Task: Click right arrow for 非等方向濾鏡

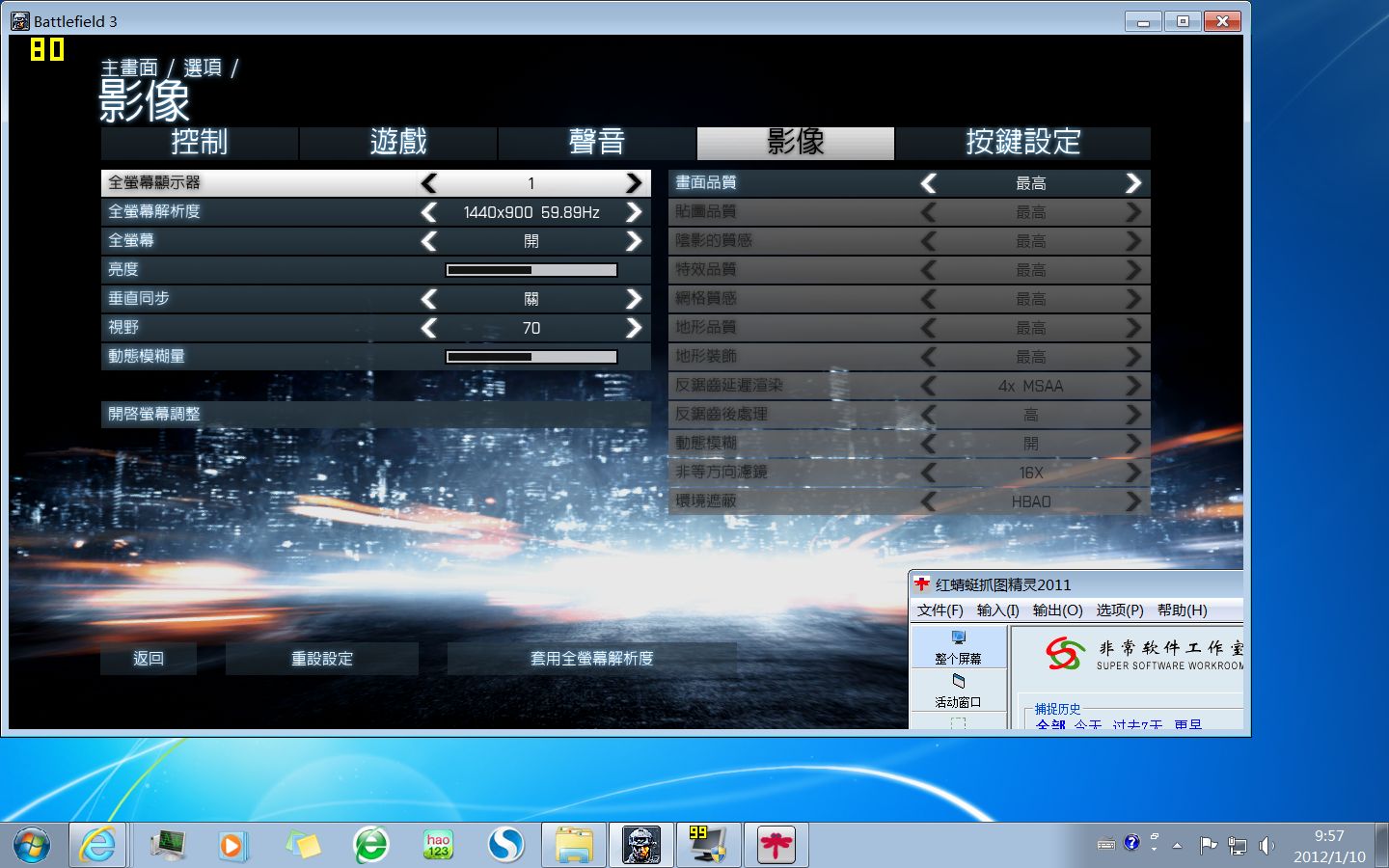Action: pyautogui.click(x=1132, y=473)
